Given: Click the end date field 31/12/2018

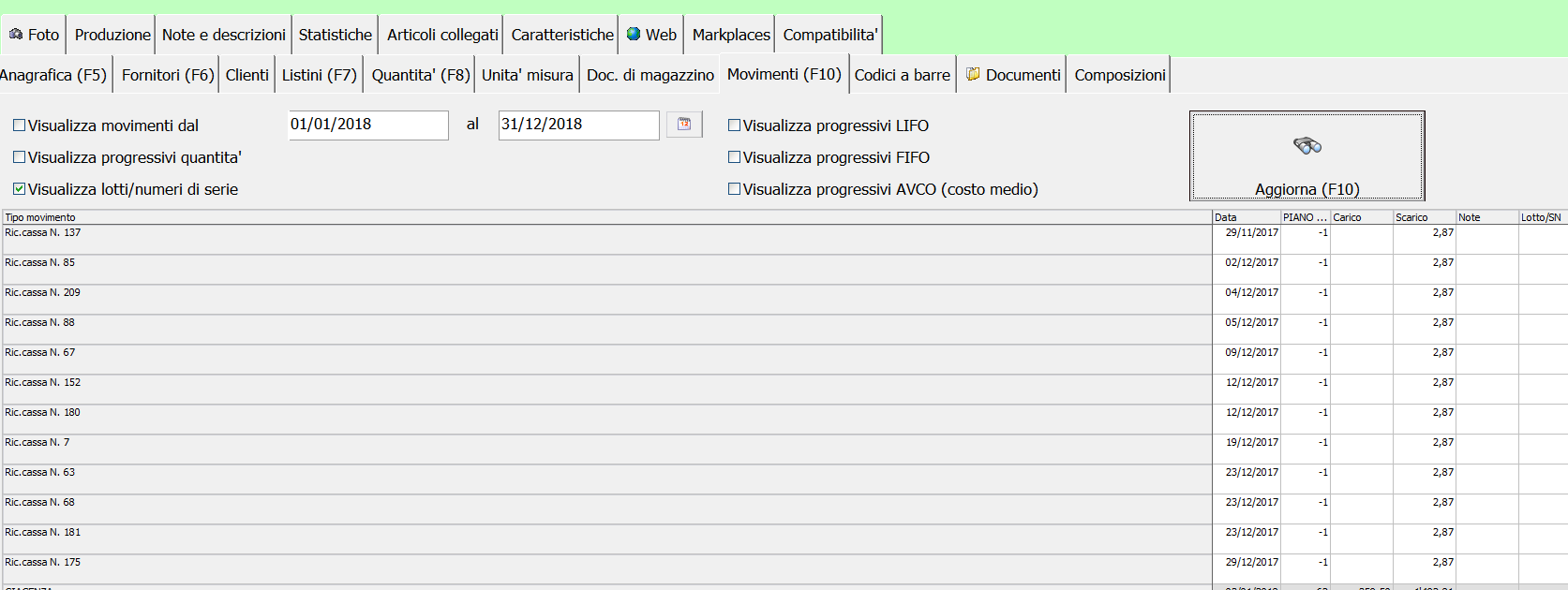Looking at the screenshot, I should [577, 125].
